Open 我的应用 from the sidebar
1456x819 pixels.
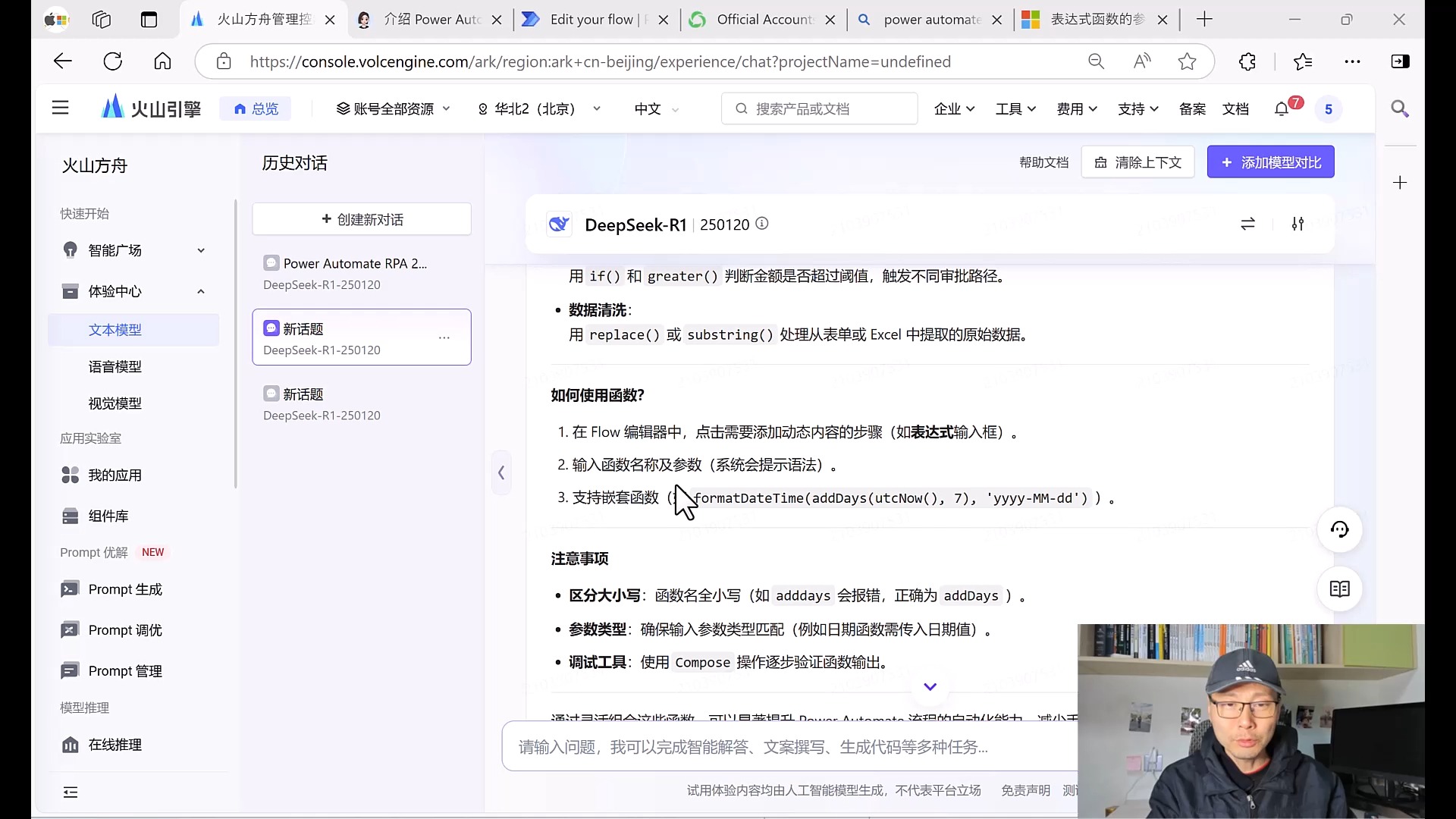(x=115, y=475)
